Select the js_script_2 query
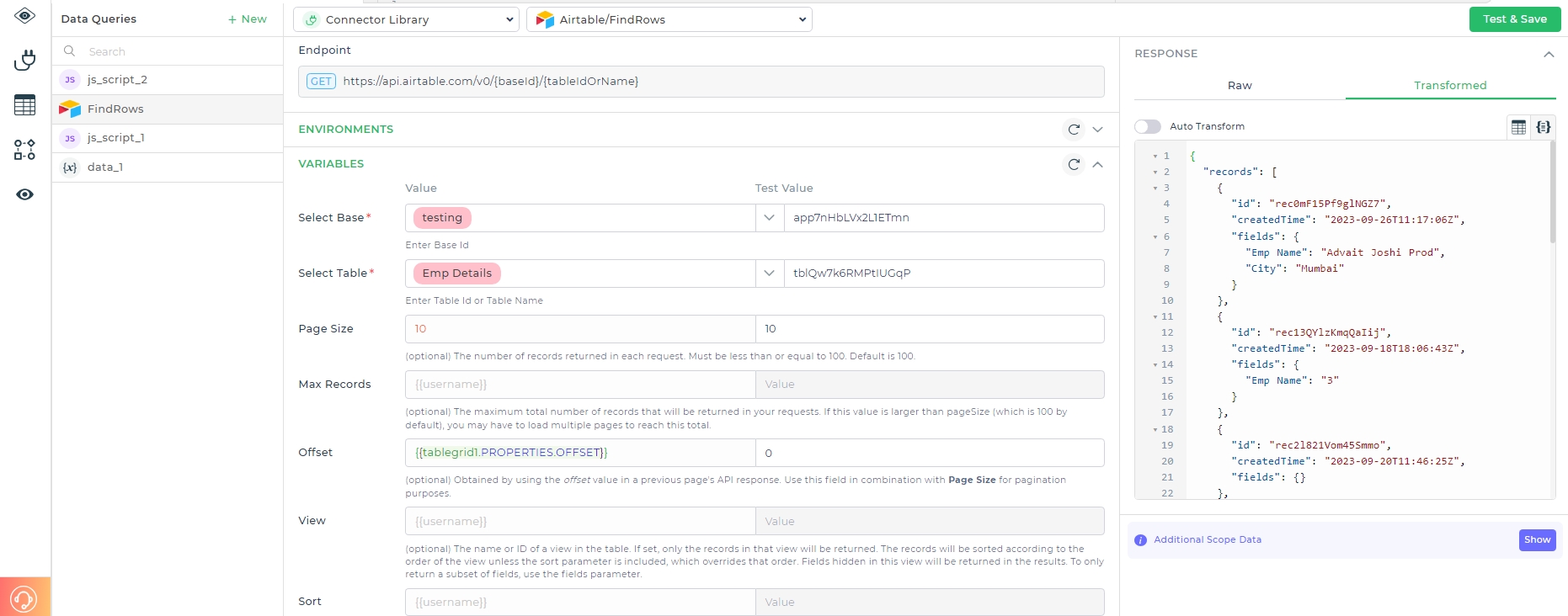 (x=168, y=80)
